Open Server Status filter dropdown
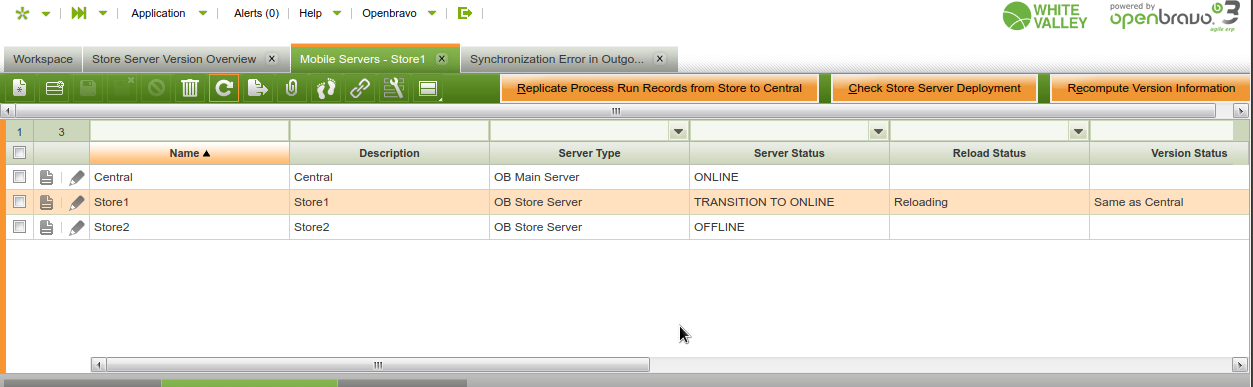 (878, 132)
